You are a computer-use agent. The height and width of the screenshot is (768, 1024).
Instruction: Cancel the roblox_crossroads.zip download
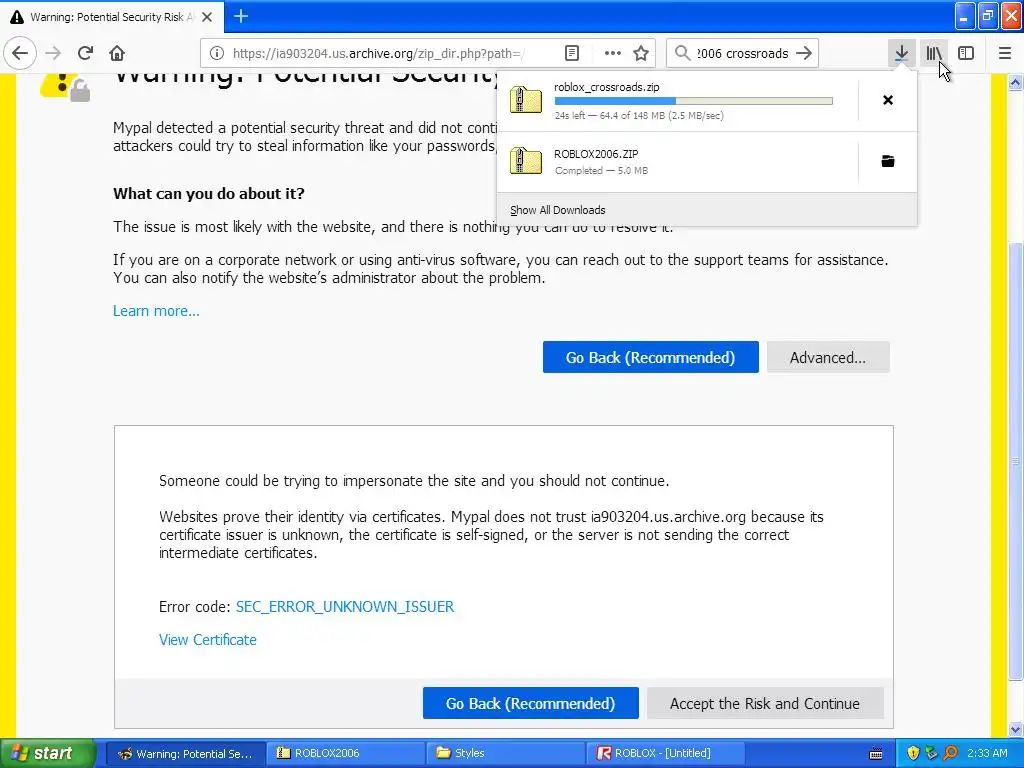(888, 100)
